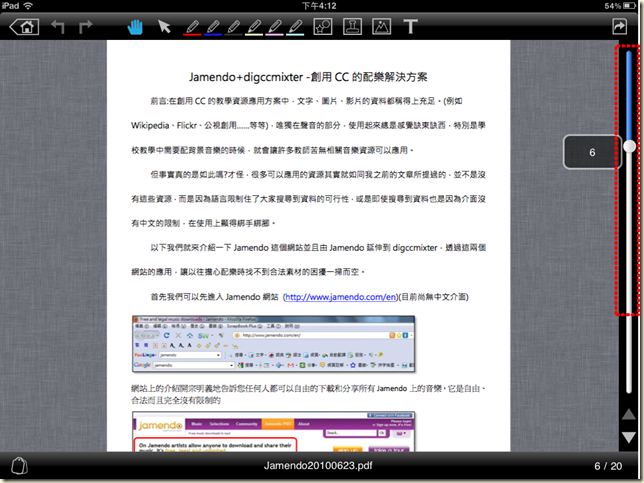Image resolution: width=644 pixels, height=483 pixels.
Task: Choose the black pen
Action: pyautogui.click(x=233, y=28)
